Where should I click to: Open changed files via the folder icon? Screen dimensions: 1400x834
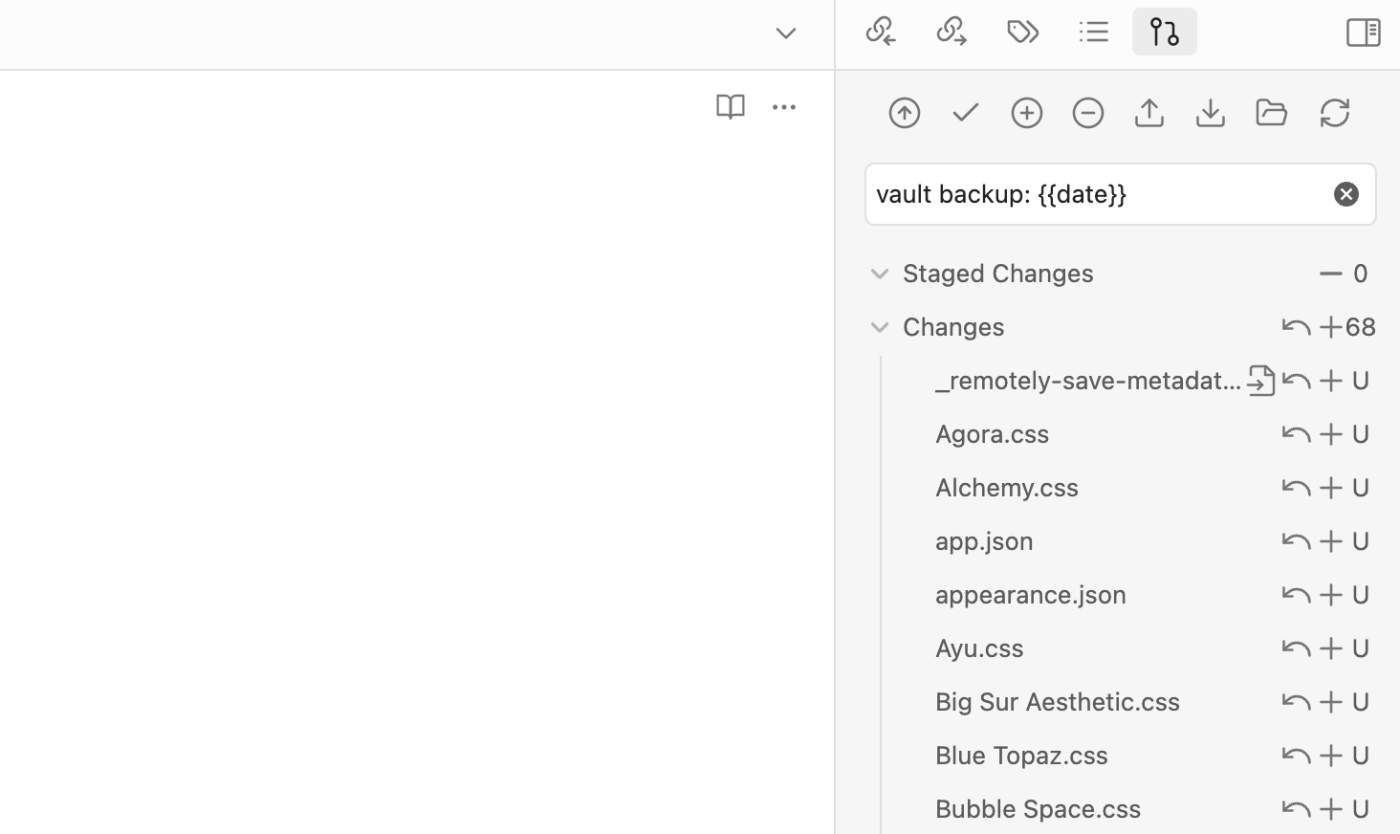pyautogui.click(x=1271, y=112)
